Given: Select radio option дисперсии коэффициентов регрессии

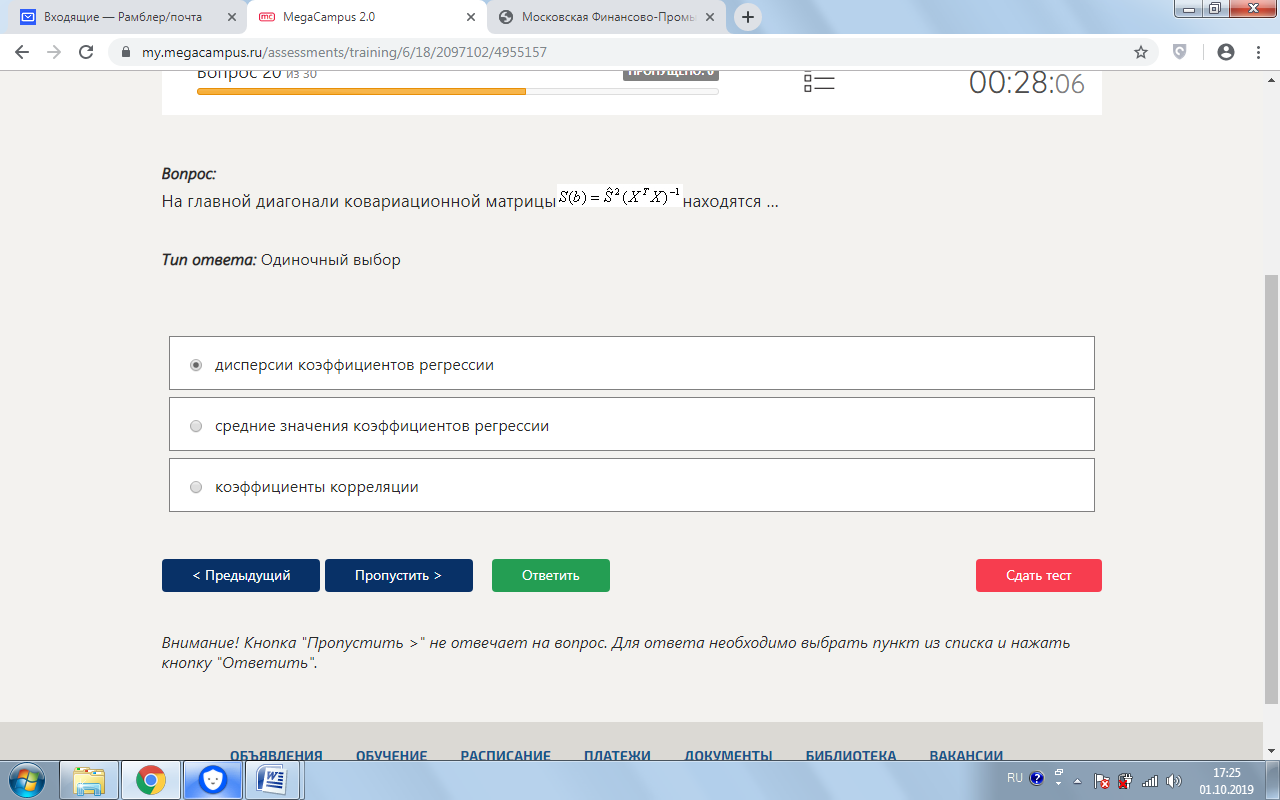Looking at the screenshot, I should [196, 365].
